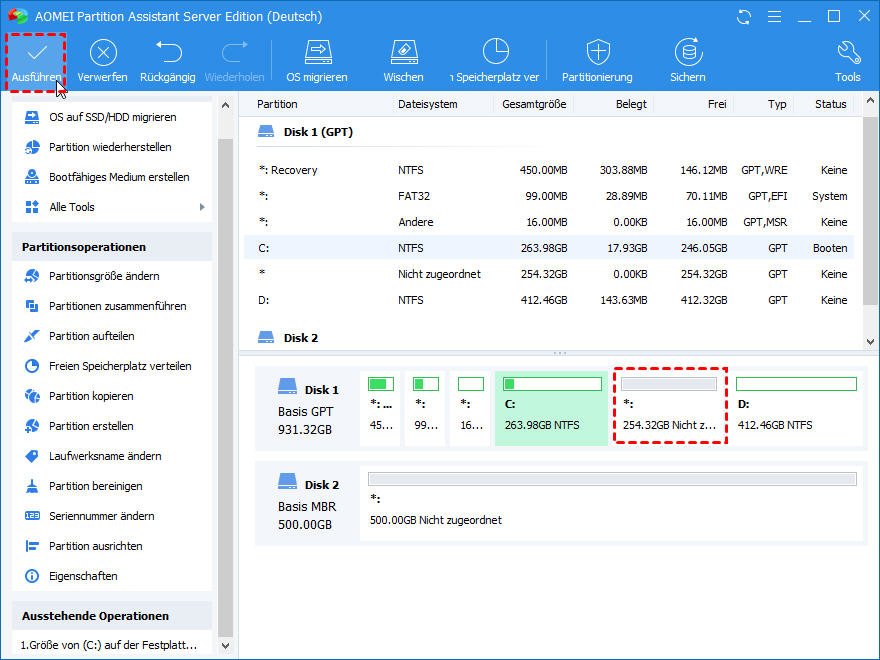
Task: Click OS auf SSD/HDD migrieren
Action: [x=112, y=117]
